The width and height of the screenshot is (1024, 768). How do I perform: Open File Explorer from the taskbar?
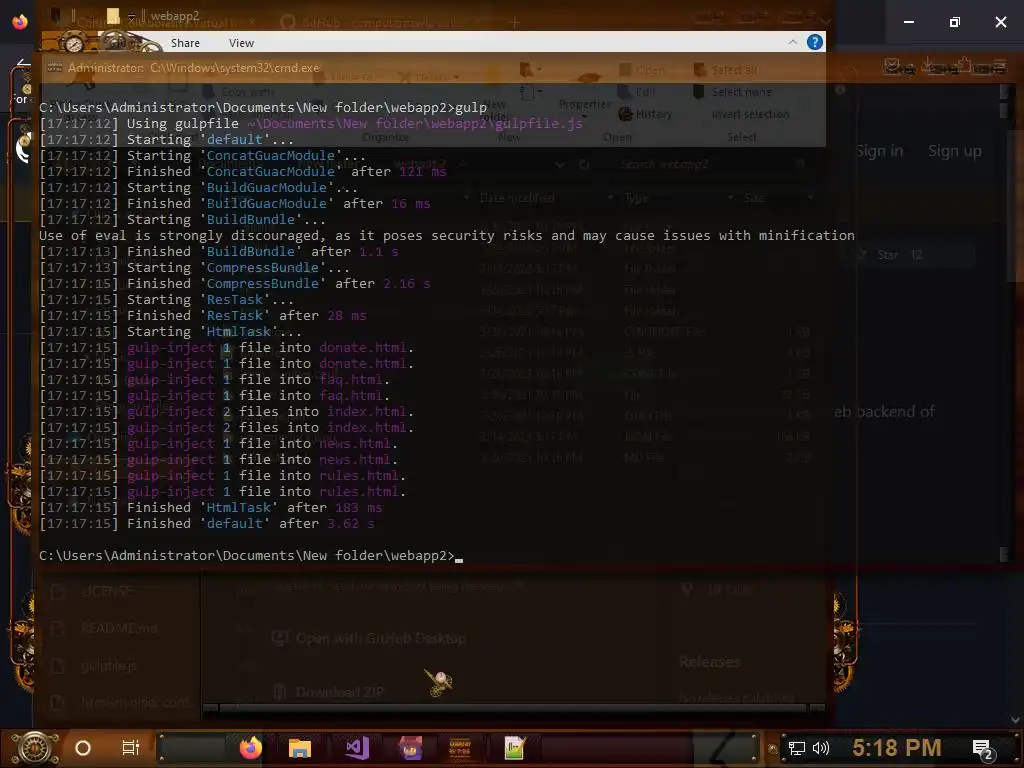point(300,748)
